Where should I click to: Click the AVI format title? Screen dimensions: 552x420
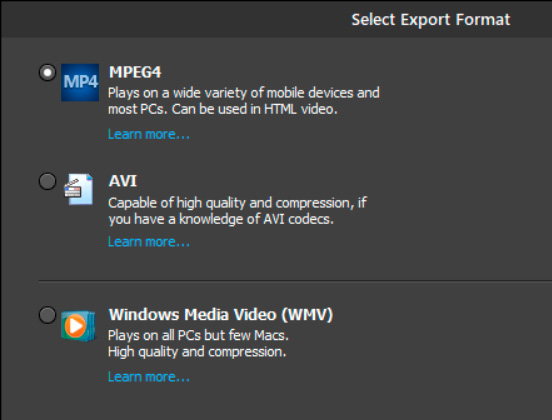(x=123, y=181)
